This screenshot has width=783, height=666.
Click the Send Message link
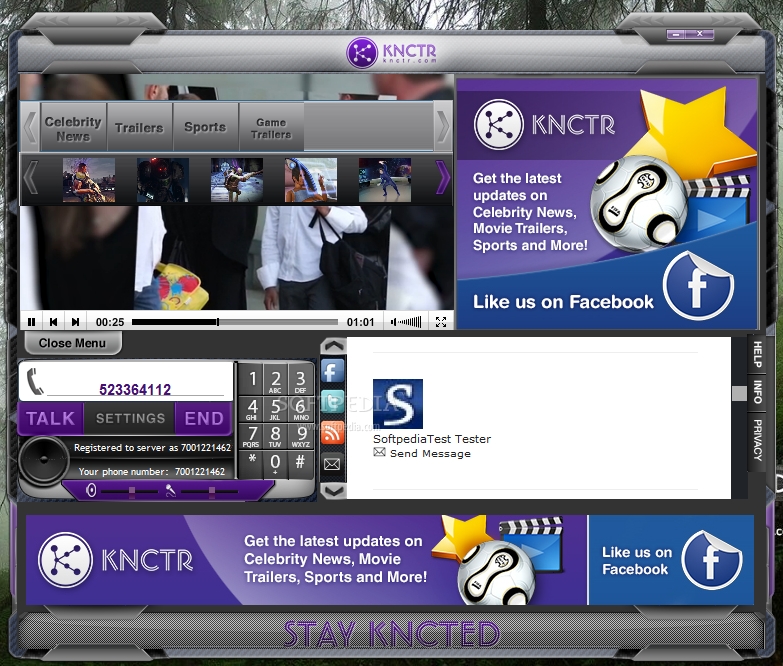tap(430, 453)
